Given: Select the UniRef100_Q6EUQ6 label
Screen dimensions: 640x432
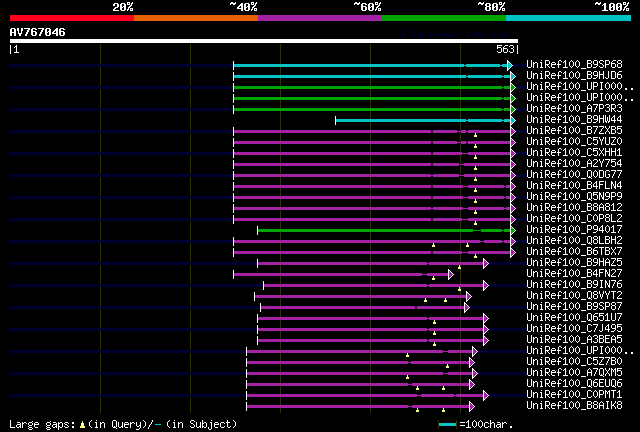Looking at the screenshot, I should click(x=574, y=384).
